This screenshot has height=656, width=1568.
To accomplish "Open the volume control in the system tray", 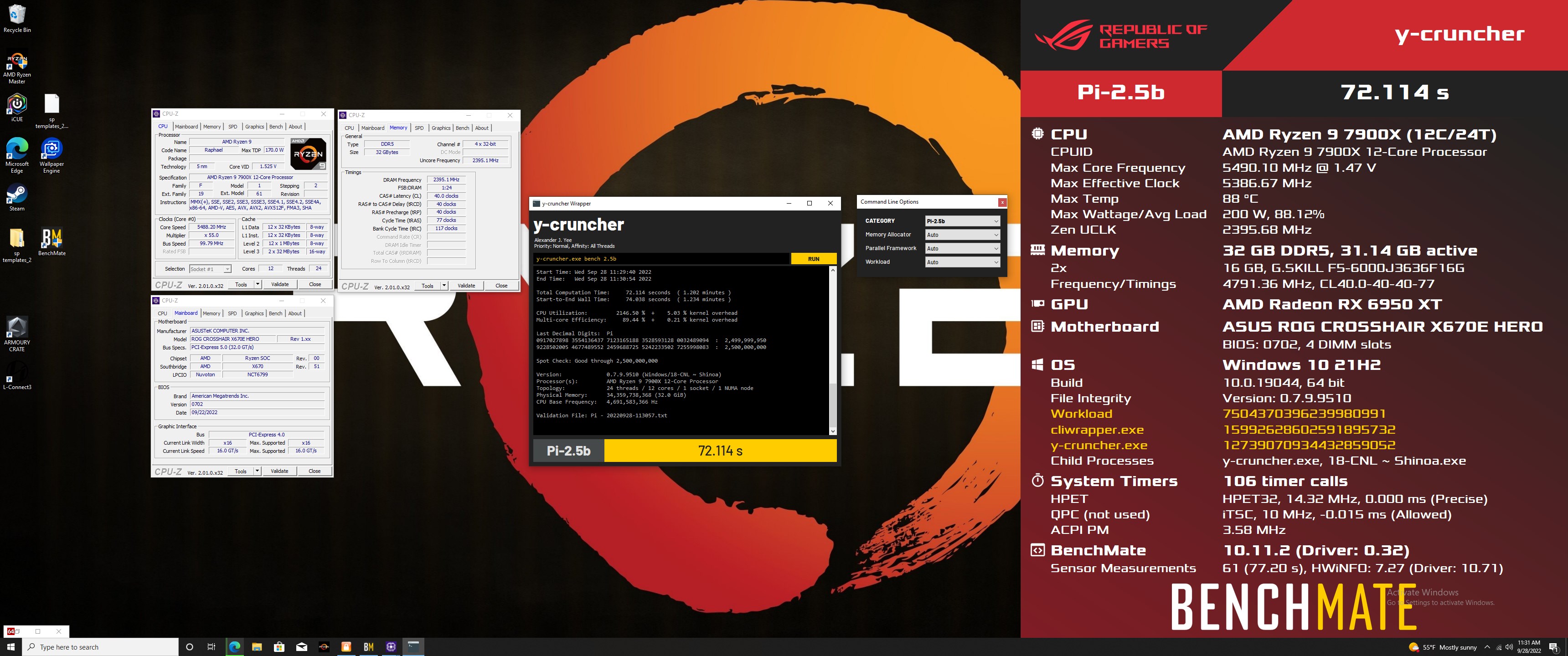I will (x=1508, y=647).
